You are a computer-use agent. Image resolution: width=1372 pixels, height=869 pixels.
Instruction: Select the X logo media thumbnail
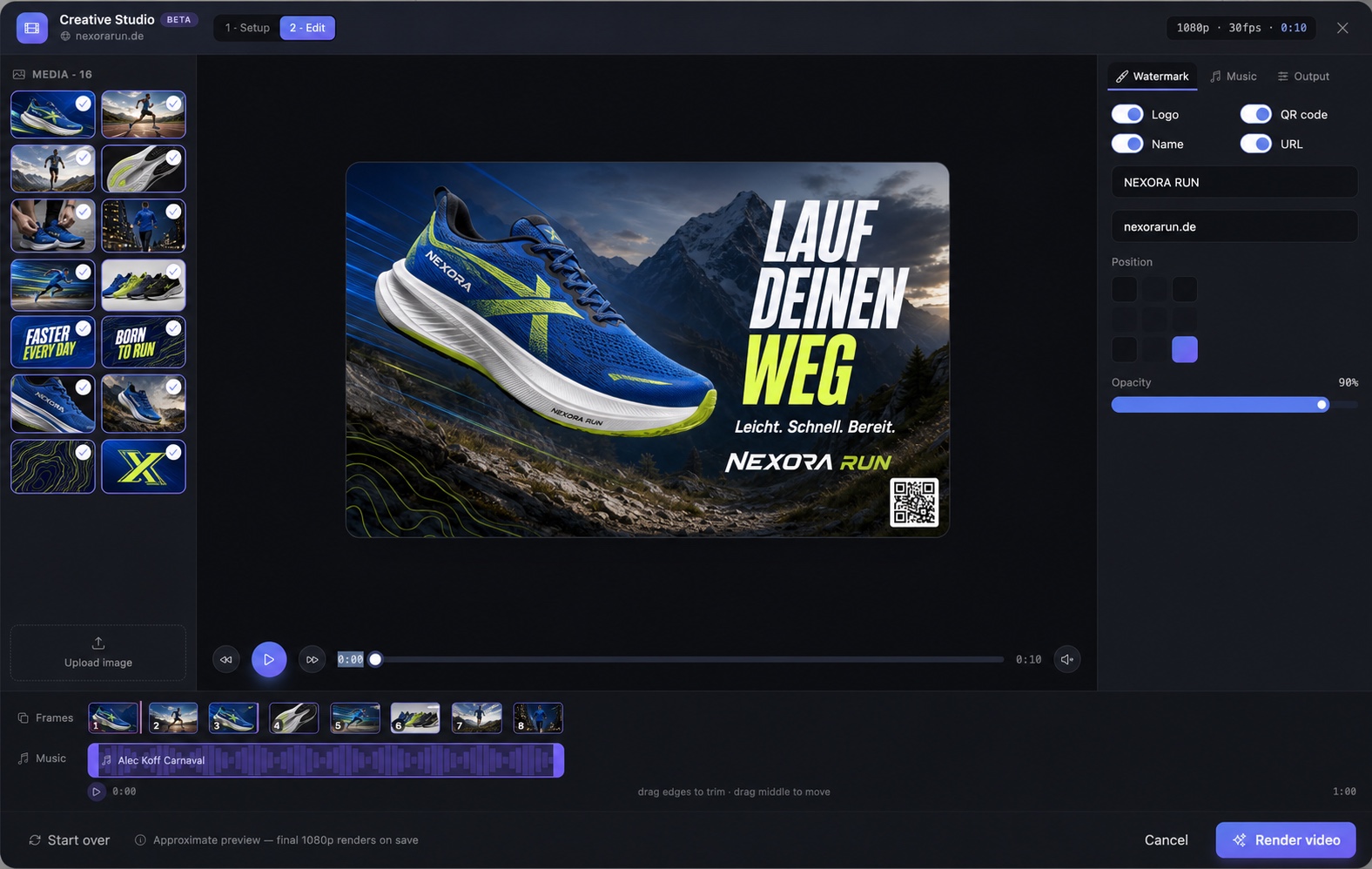[x=144, y=467]
